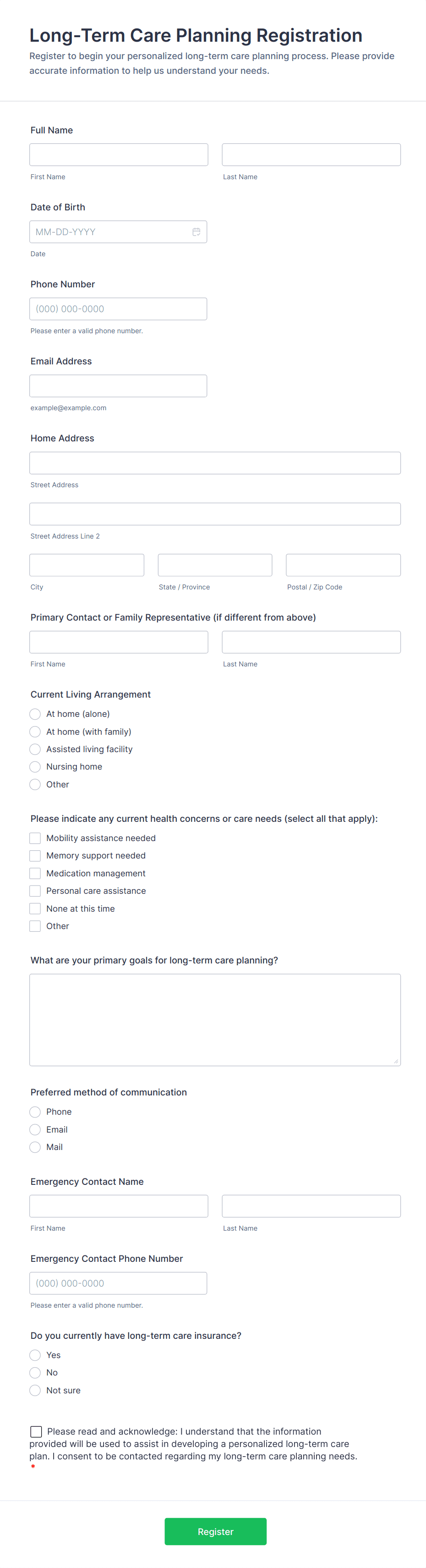The image size is (426, 1568).
Task: Select 'Assisted living facility' option
Action: pyautogui.click(x=35, y=748)
